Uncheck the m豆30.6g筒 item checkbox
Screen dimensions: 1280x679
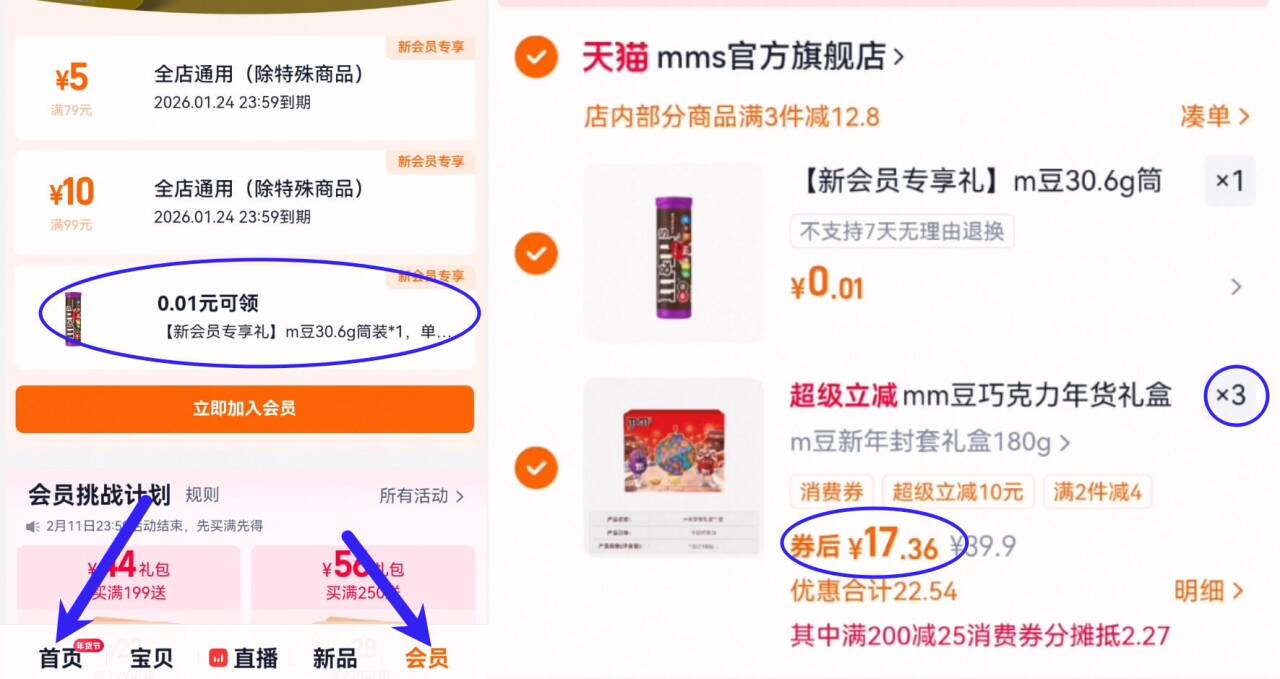537,253
